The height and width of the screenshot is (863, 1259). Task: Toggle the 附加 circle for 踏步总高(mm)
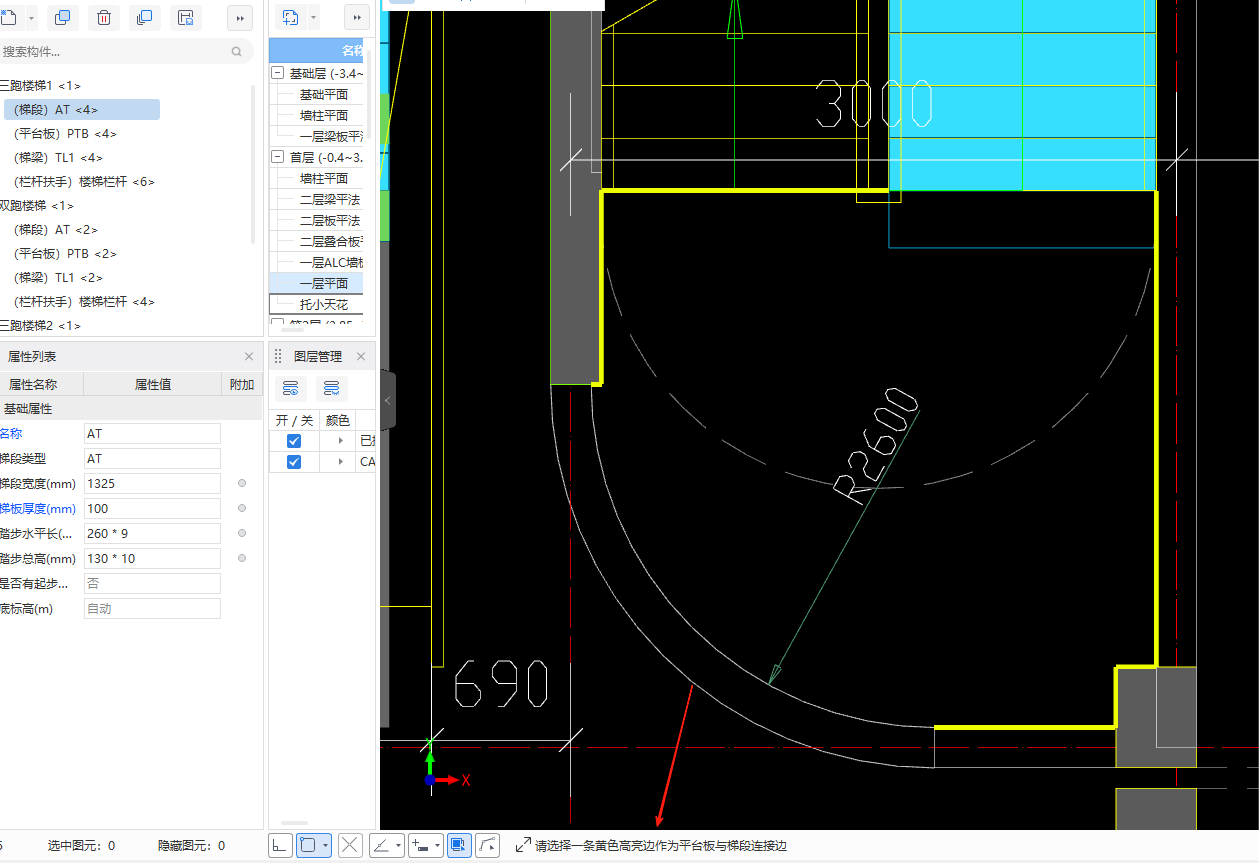tap(242, 558)
